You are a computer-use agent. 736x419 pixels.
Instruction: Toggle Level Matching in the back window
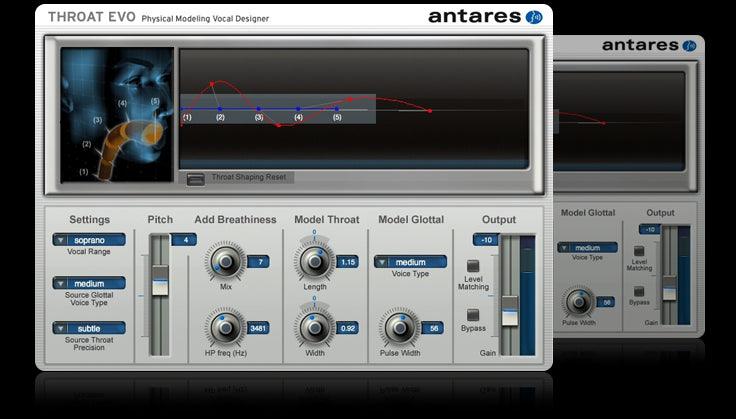639,251
